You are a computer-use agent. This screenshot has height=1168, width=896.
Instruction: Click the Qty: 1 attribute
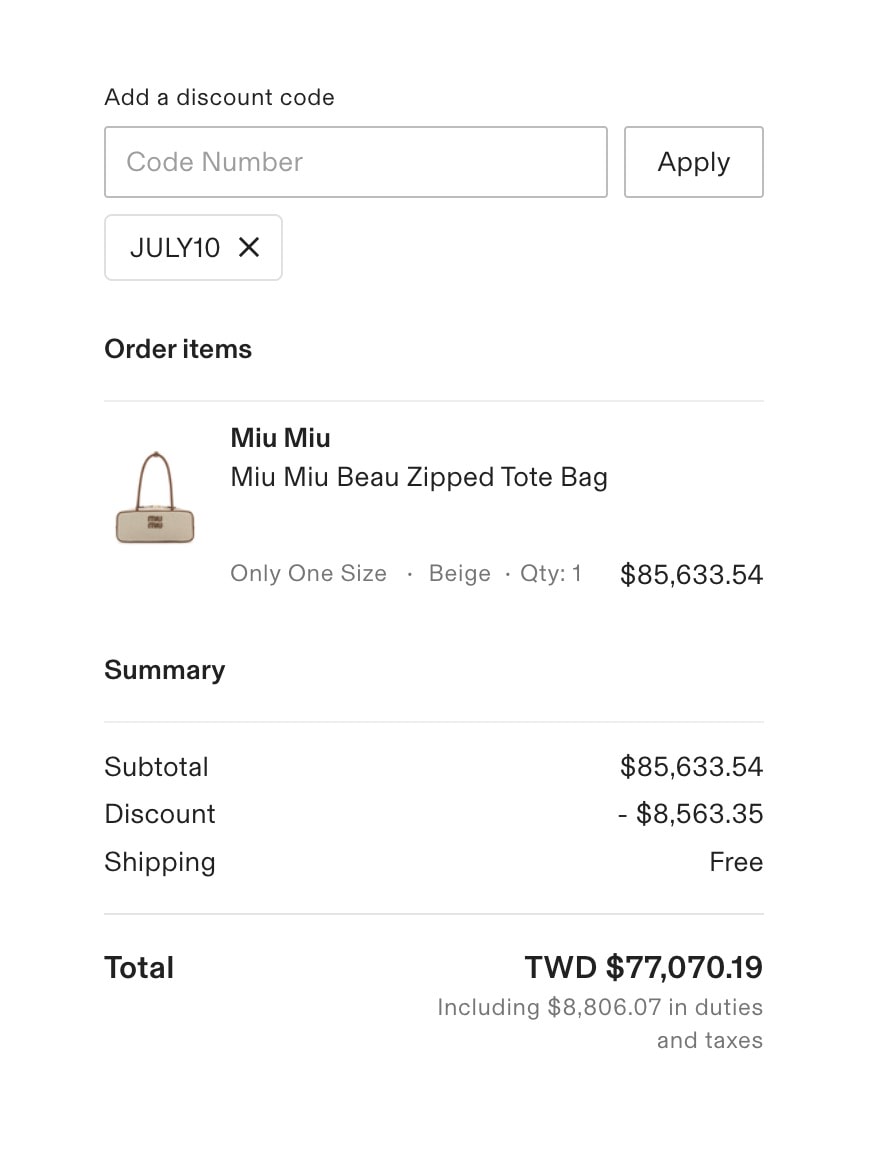pyautogui.click(x=550, y=573)
